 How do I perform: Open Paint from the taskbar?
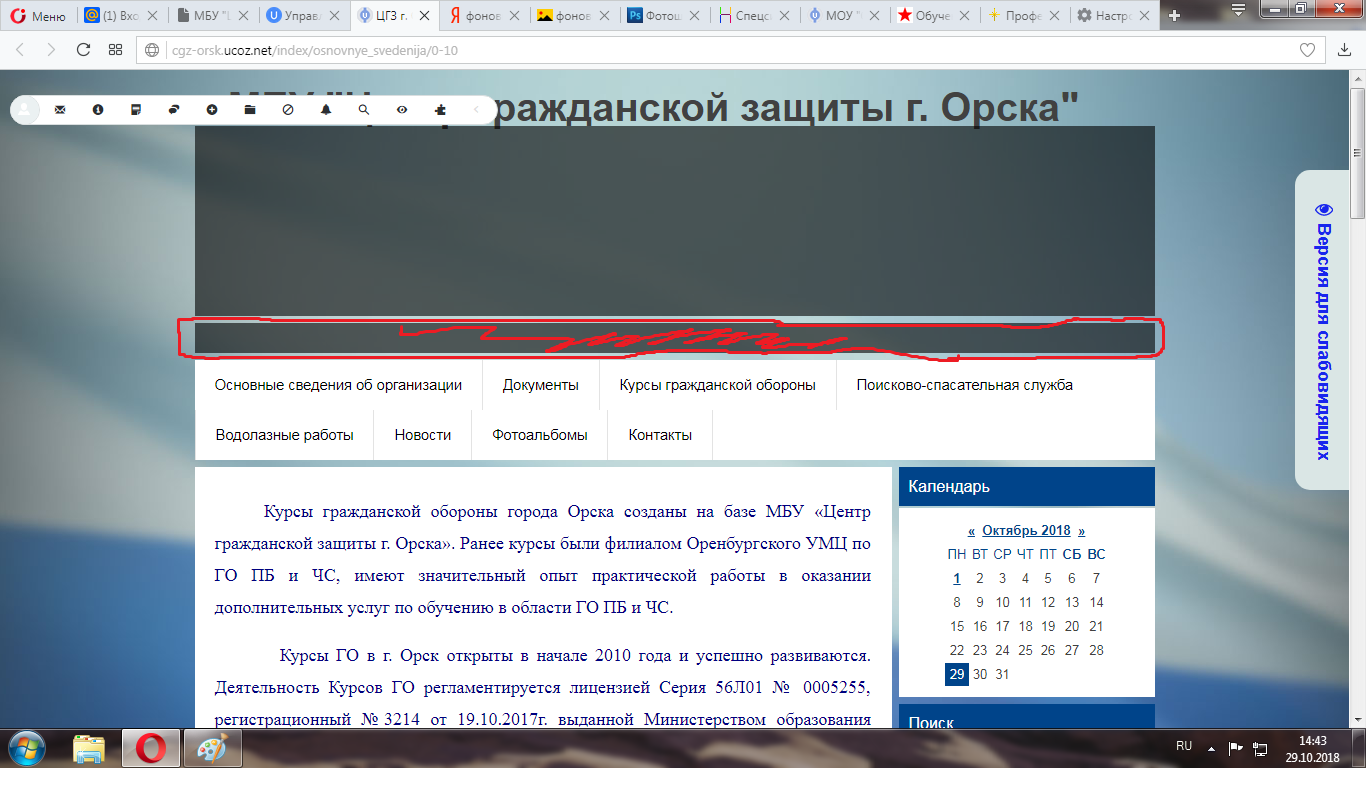pyautogui.click(x=212, y=749)
